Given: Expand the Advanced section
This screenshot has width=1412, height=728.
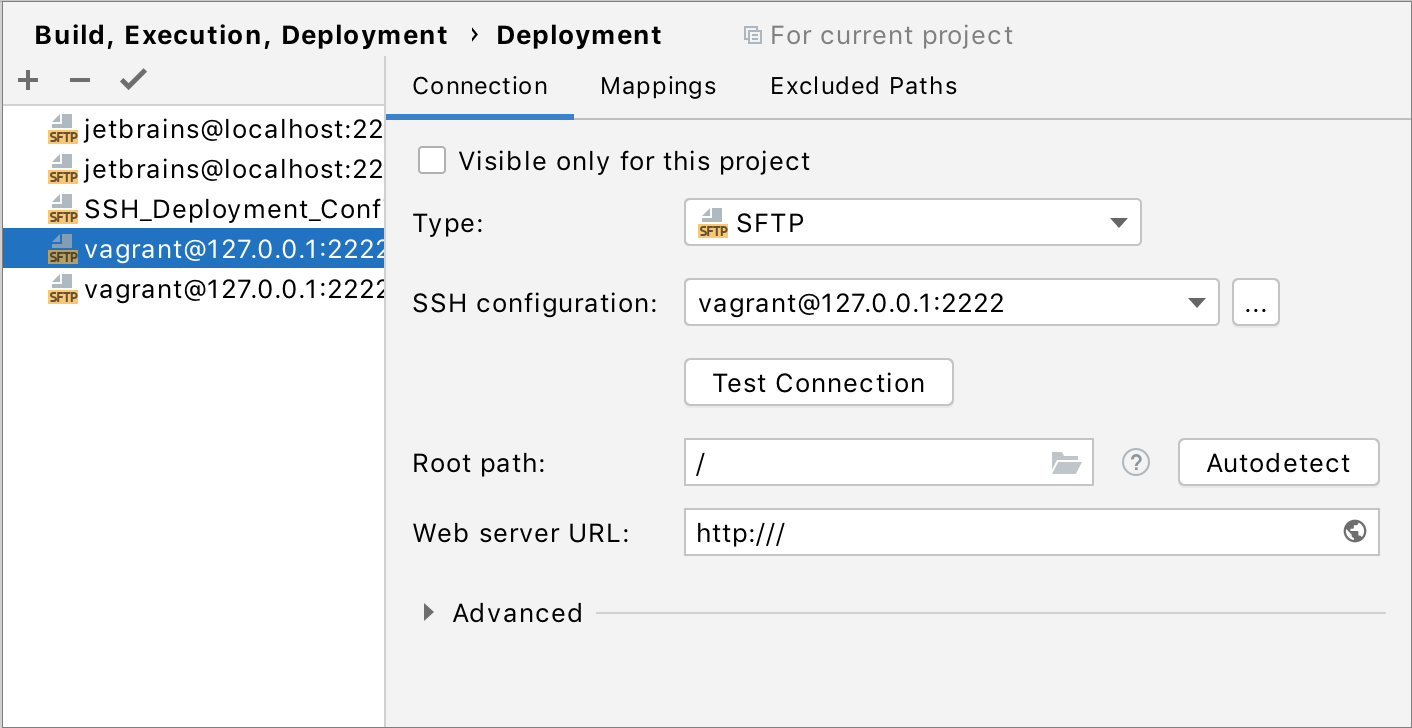Looking at the screenshot, I should click(429, 612).
